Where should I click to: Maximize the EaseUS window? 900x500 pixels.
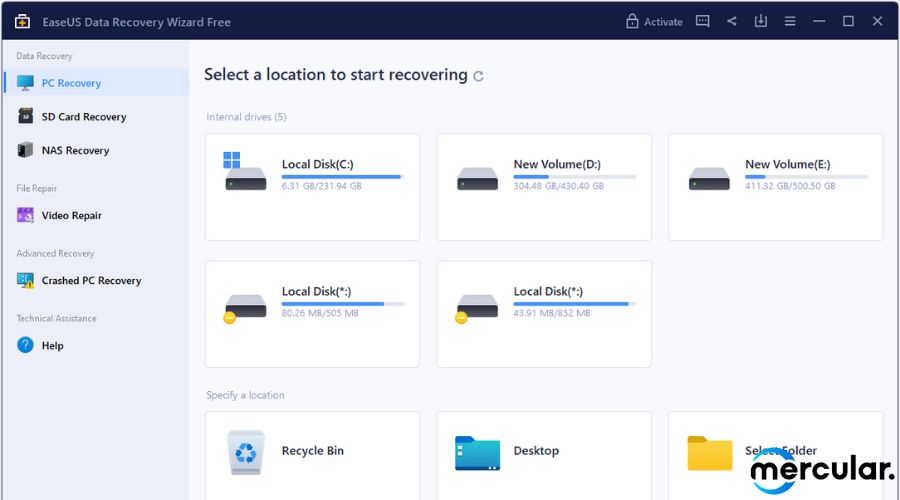(848, 21)
